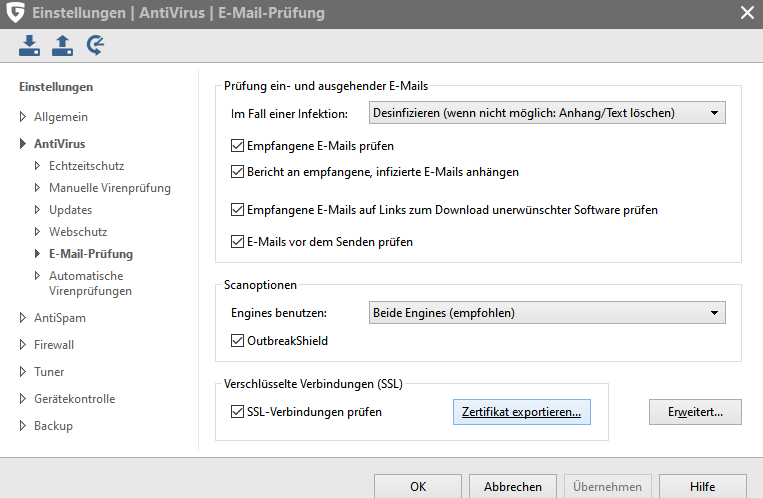Toggle 'SSL-Verbindungen prüfen' checkbox
This screenshot has height=498, width=763.
[237, 411]
